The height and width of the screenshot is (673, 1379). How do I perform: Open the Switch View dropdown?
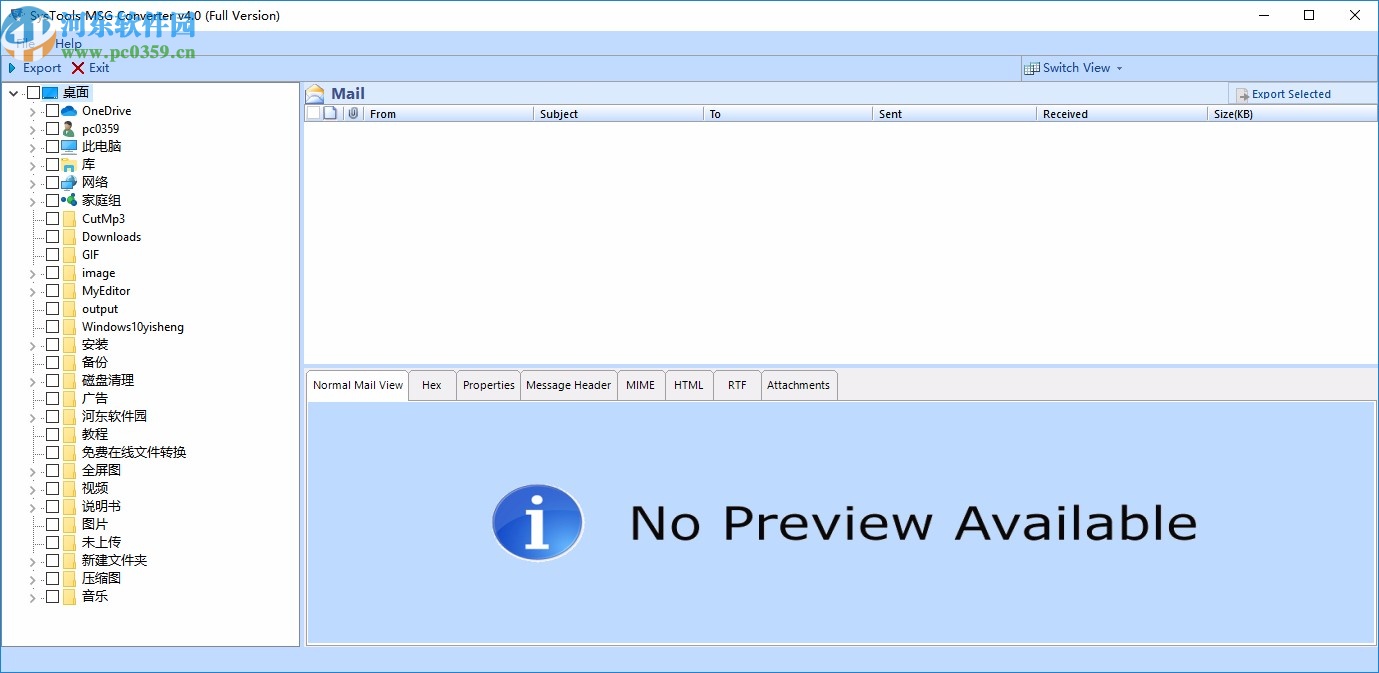pos(1121,67)
